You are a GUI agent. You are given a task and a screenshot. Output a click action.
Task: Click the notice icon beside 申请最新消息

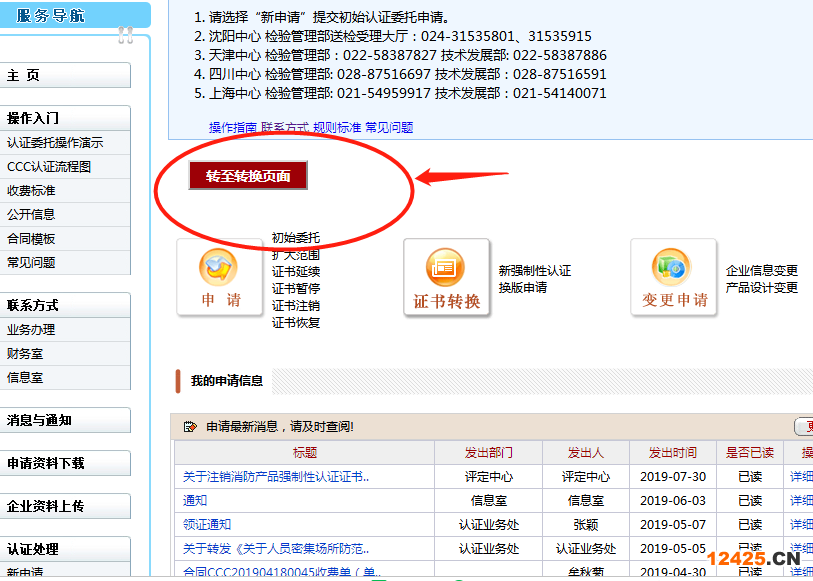[x=190, y=427]
